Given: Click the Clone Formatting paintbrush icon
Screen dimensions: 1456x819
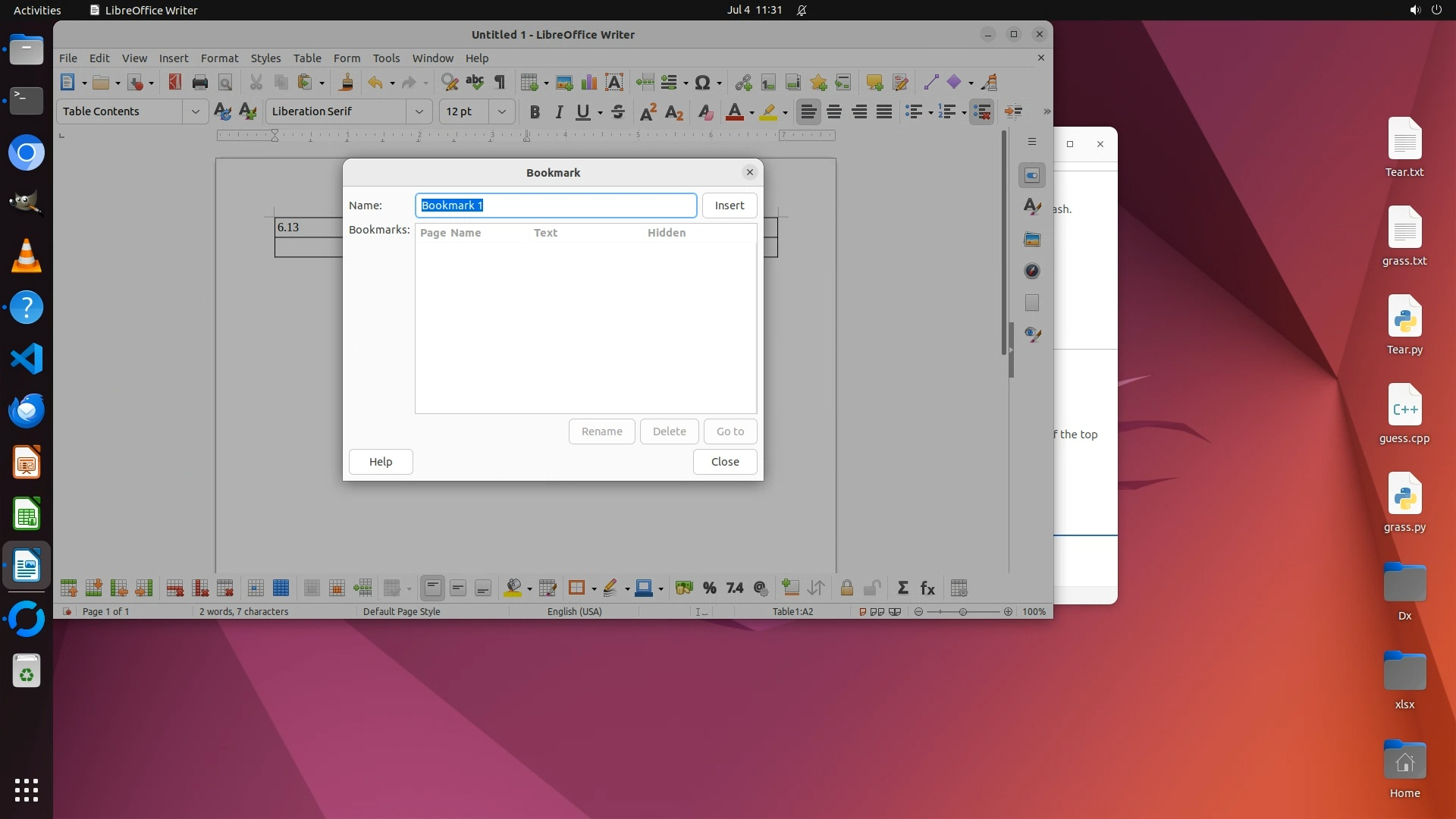Looking at the screenshot, I should (347, 83).
